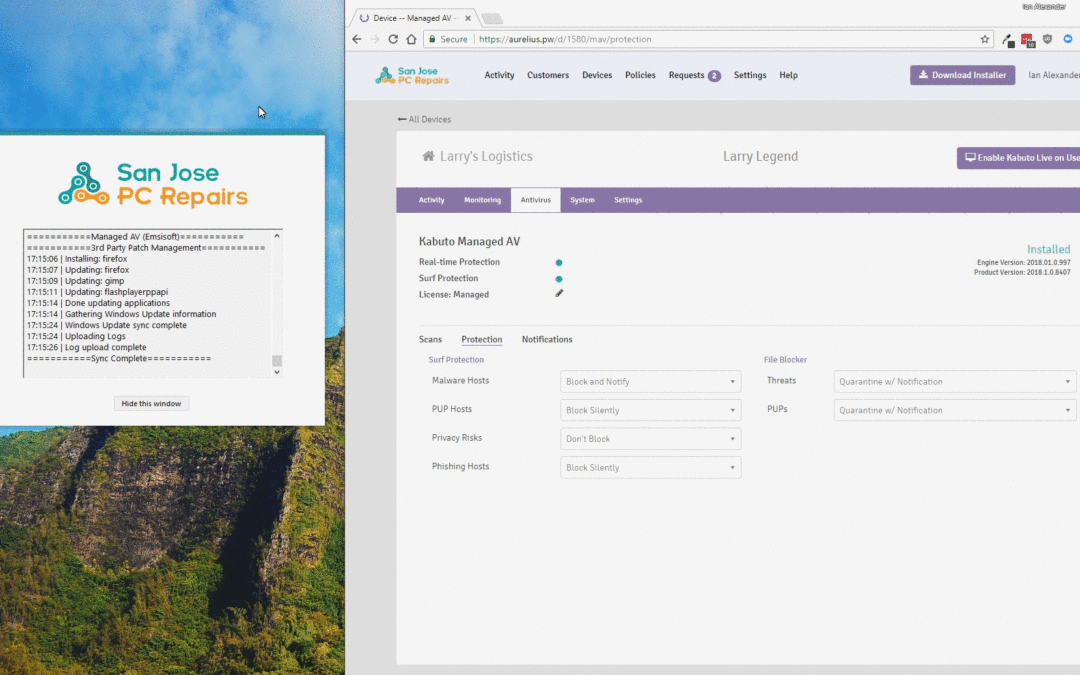Switch to device Activity tab
This screenshot has width=1080, height=675.
431,200
